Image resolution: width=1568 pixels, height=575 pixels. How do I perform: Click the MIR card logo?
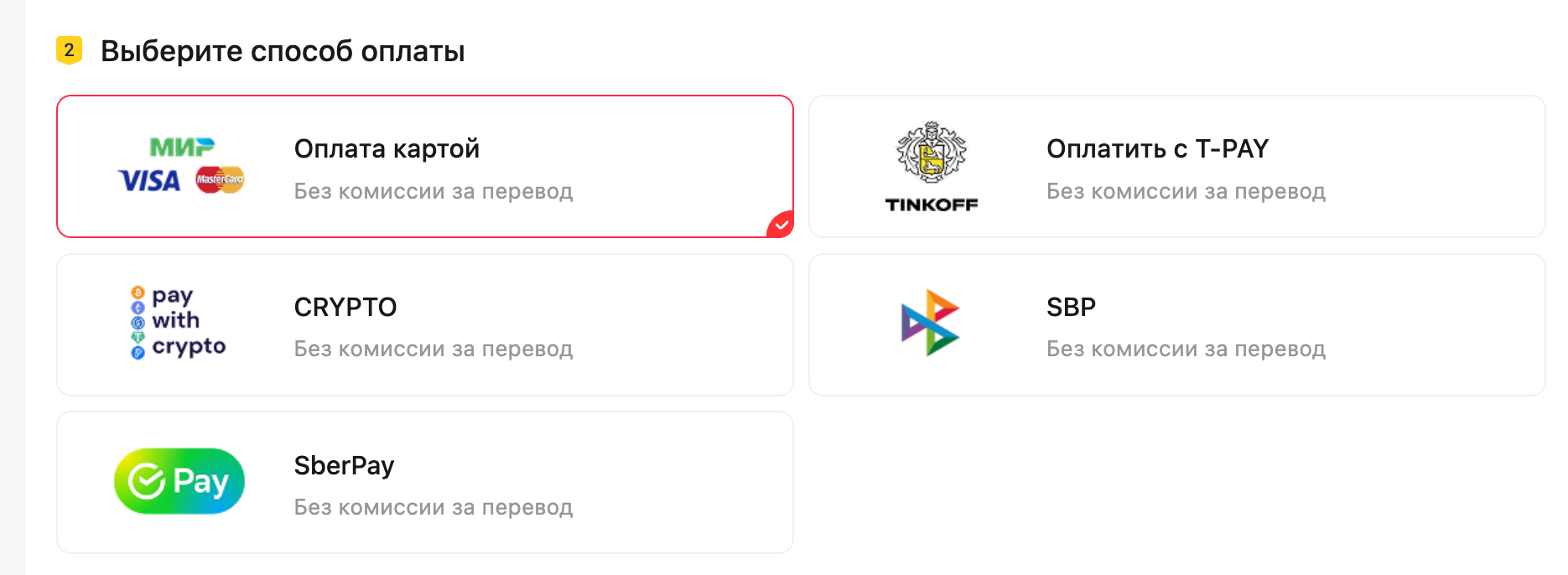pyautogui.click(x=182, y=148)
